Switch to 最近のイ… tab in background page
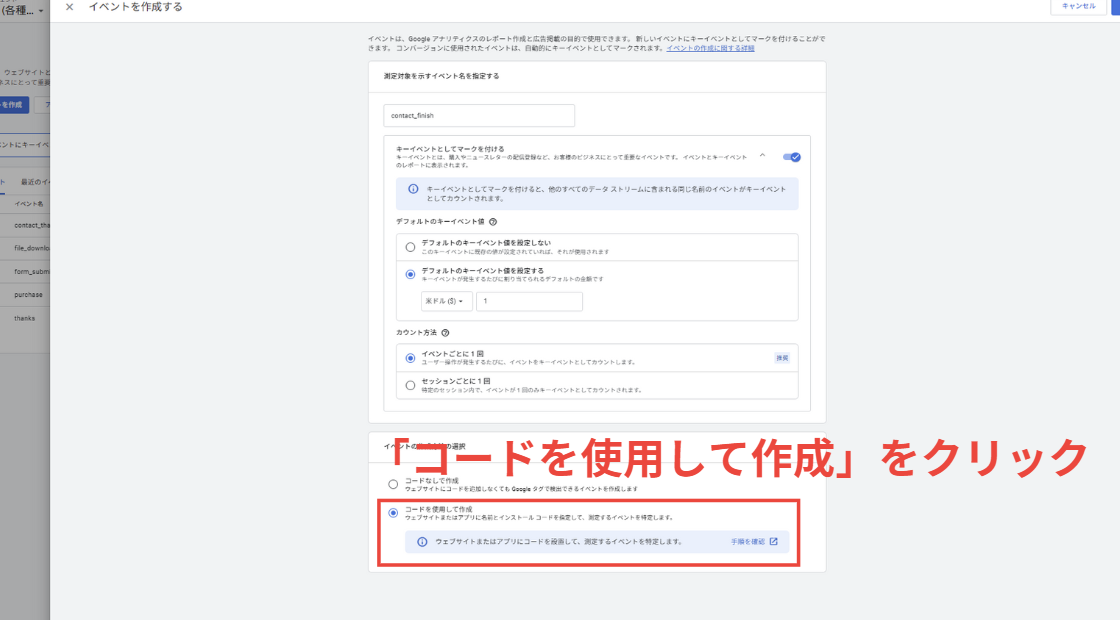The width and height of the screenshot is (1120, 620). 35,182
